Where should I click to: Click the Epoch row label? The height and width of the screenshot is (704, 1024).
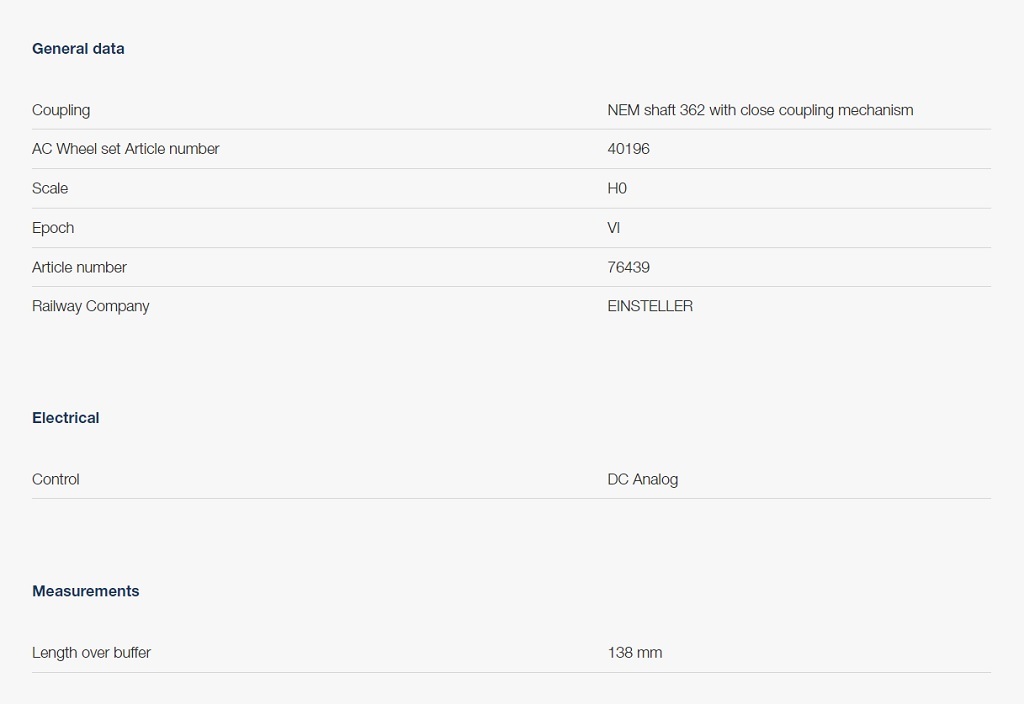click(x=53, y=228)
